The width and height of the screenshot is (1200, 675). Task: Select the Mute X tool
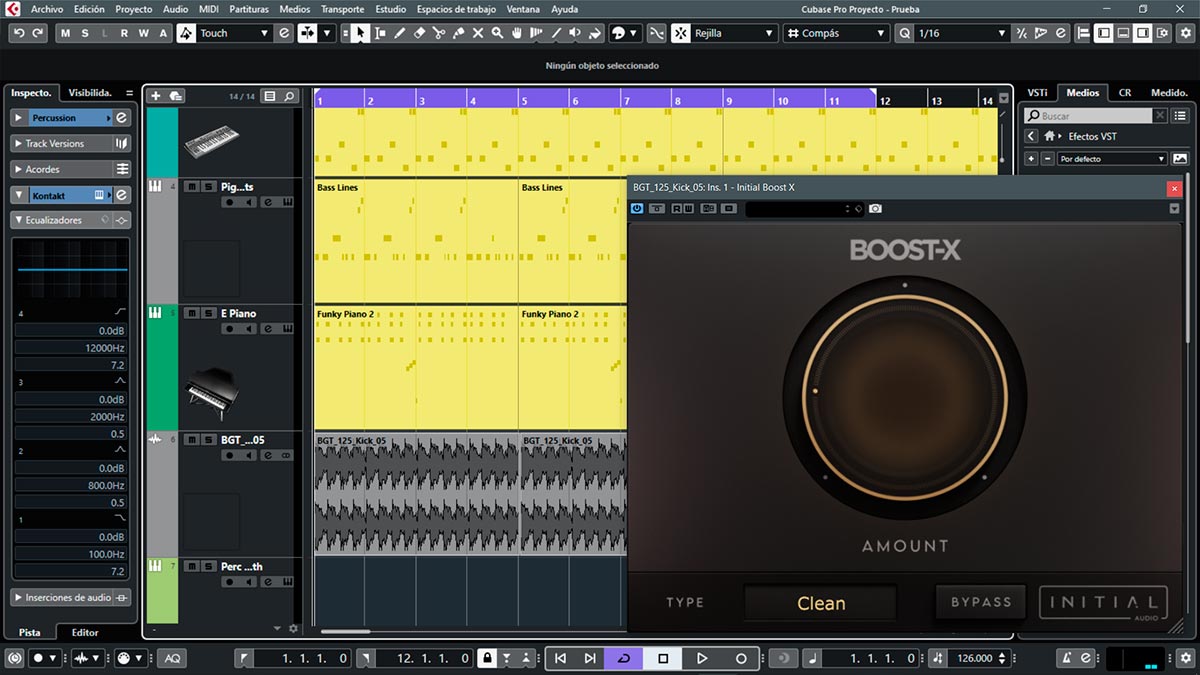tap(478, 33)
